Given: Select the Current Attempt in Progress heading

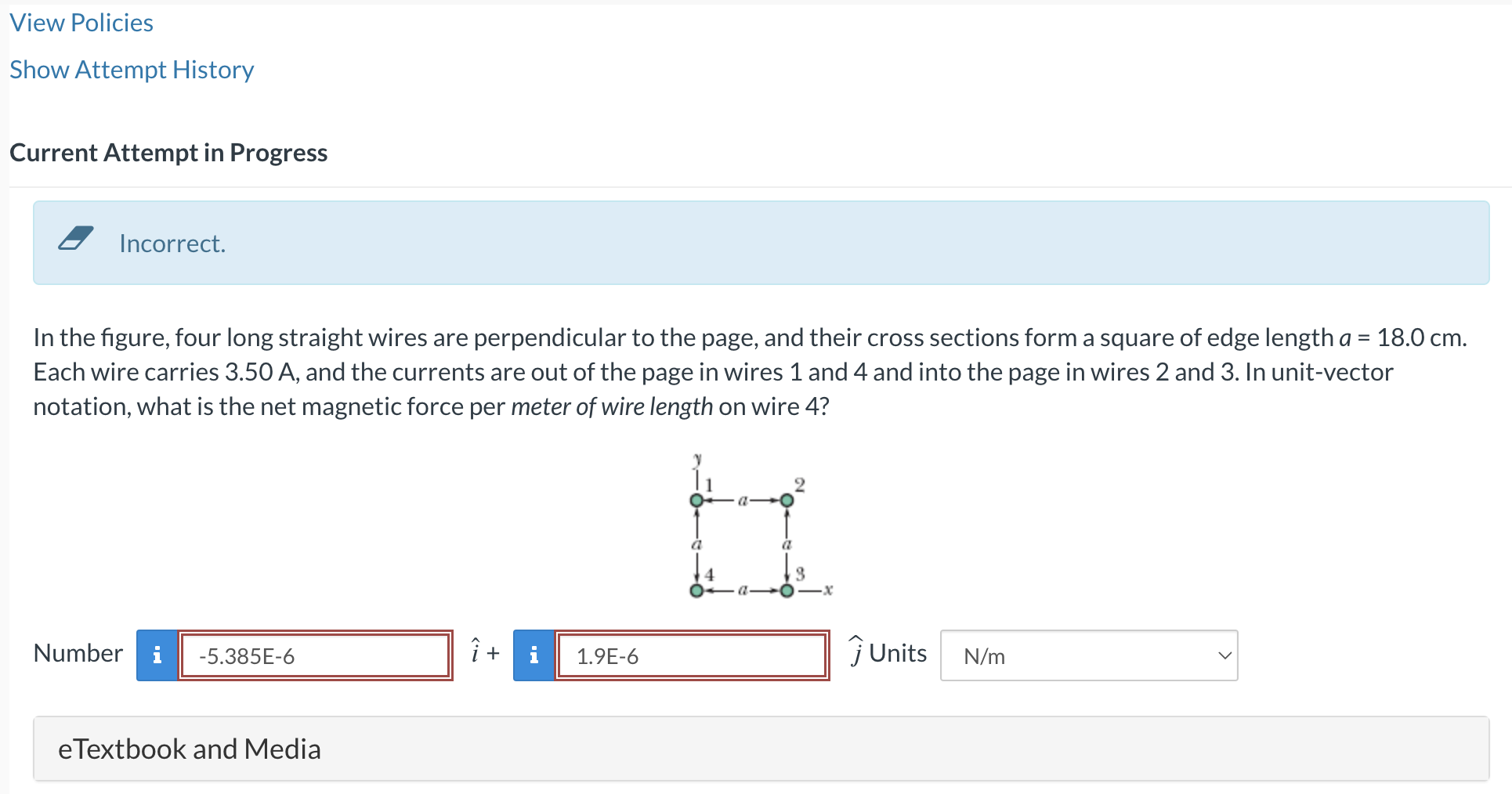Looking at the screenshot, I should pos(168,152).
